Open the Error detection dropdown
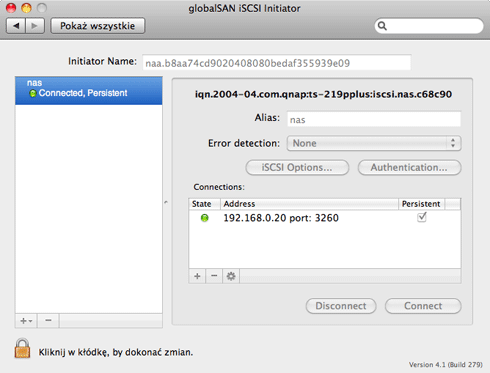Viewport: 490px width, 373px height. click(374, 143)
